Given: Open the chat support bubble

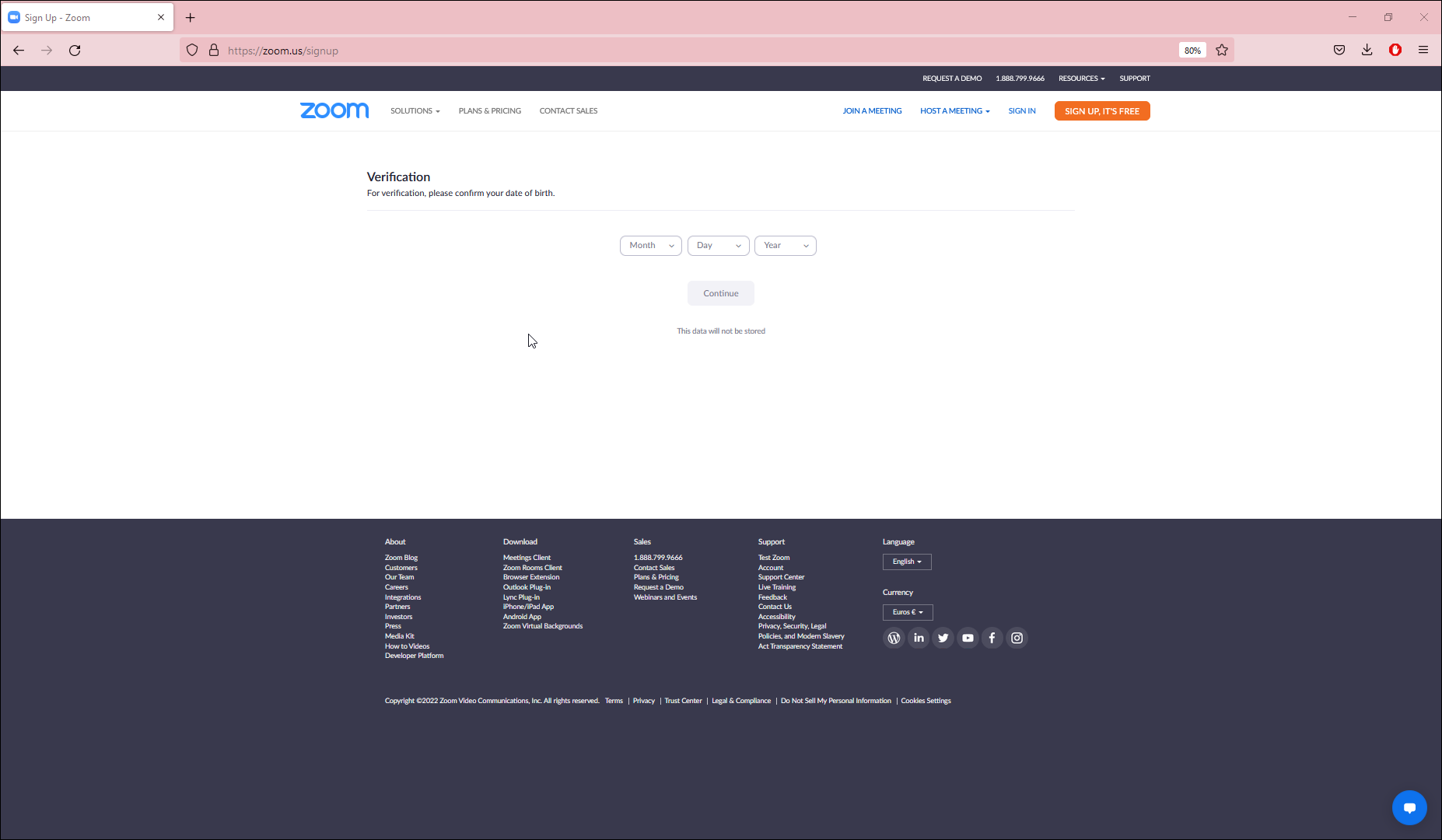Looking at the screenshot, I should pos(1409,808).
